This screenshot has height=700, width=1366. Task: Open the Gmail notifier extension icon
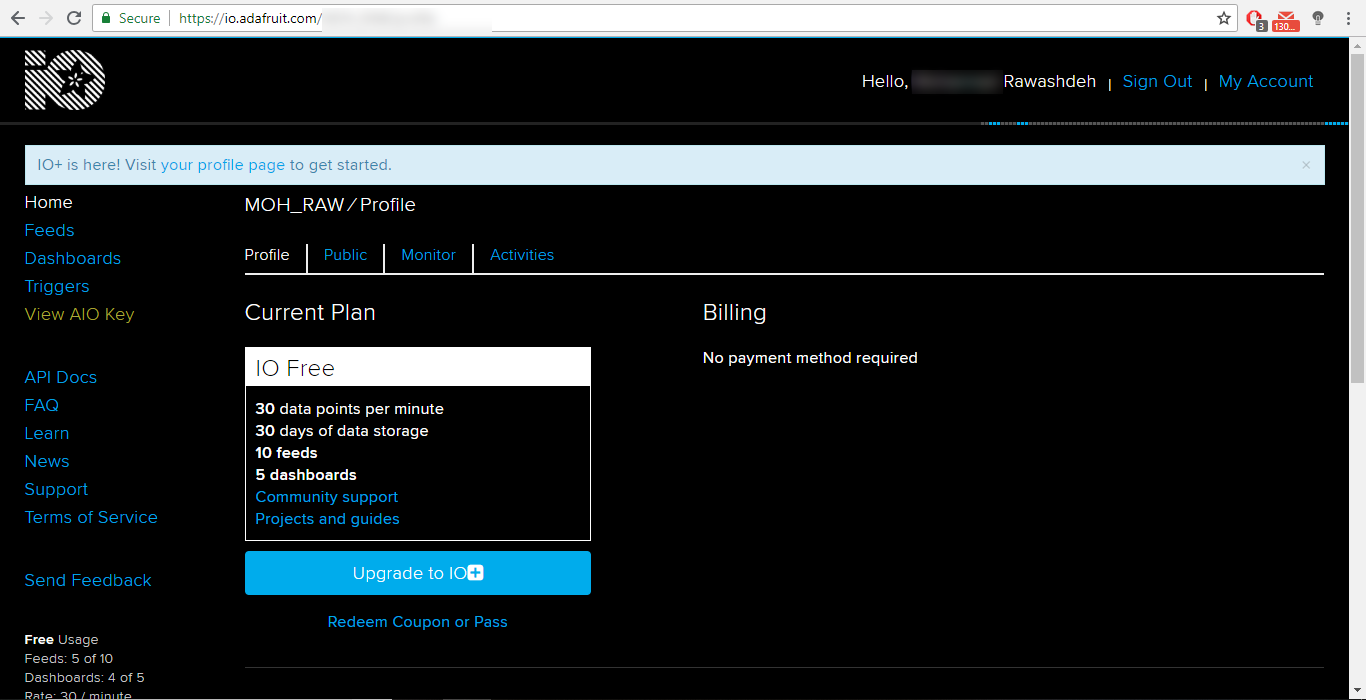1286,19
